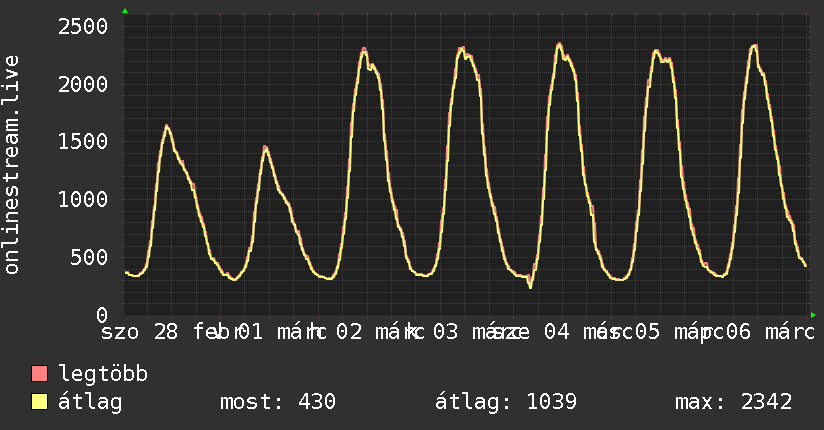Select the legtöbb legend label
Viewport: 824px width, 430px height.
tap(103, 373)
